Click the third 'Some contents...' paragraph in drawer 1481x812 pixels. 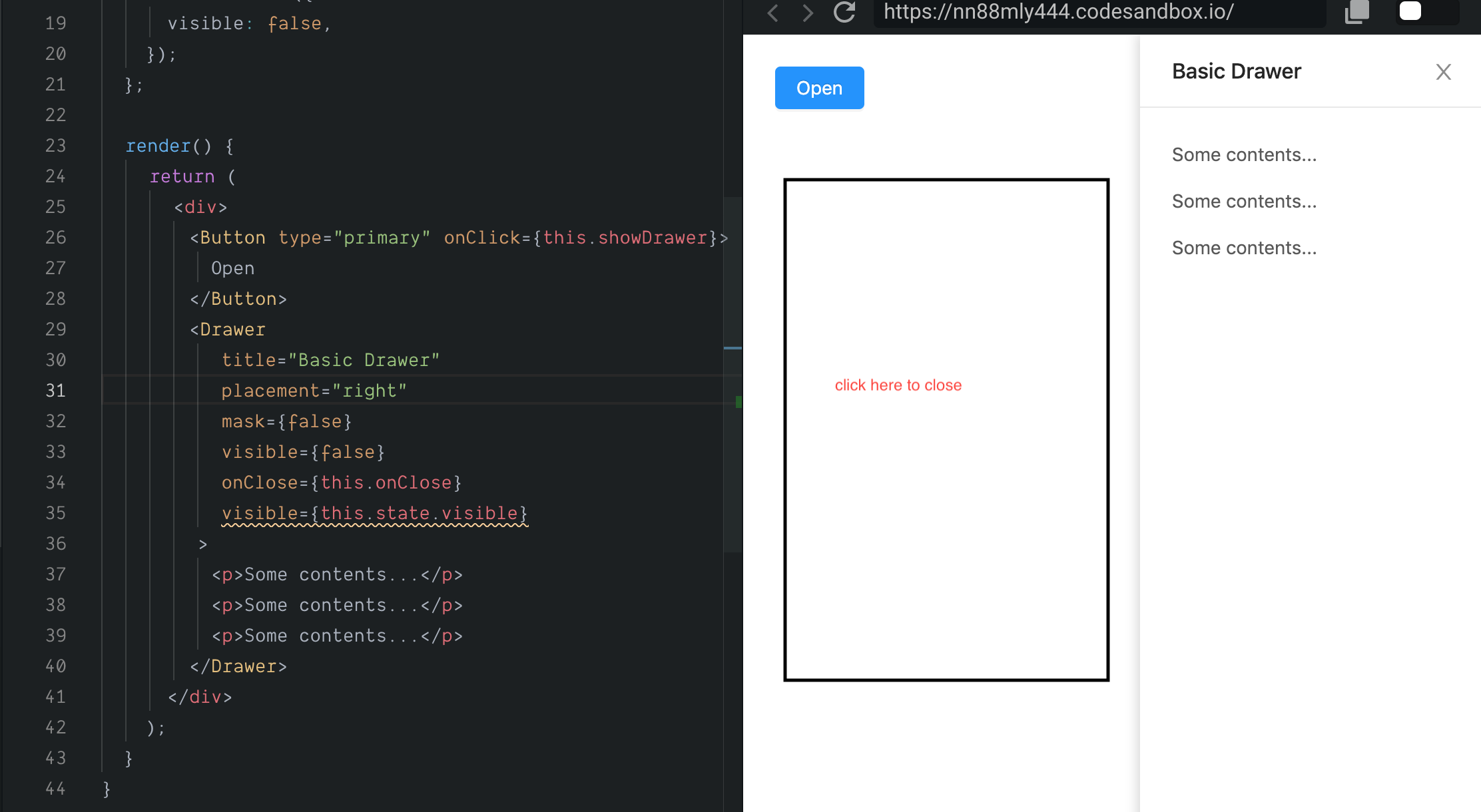coord(1244,248)
